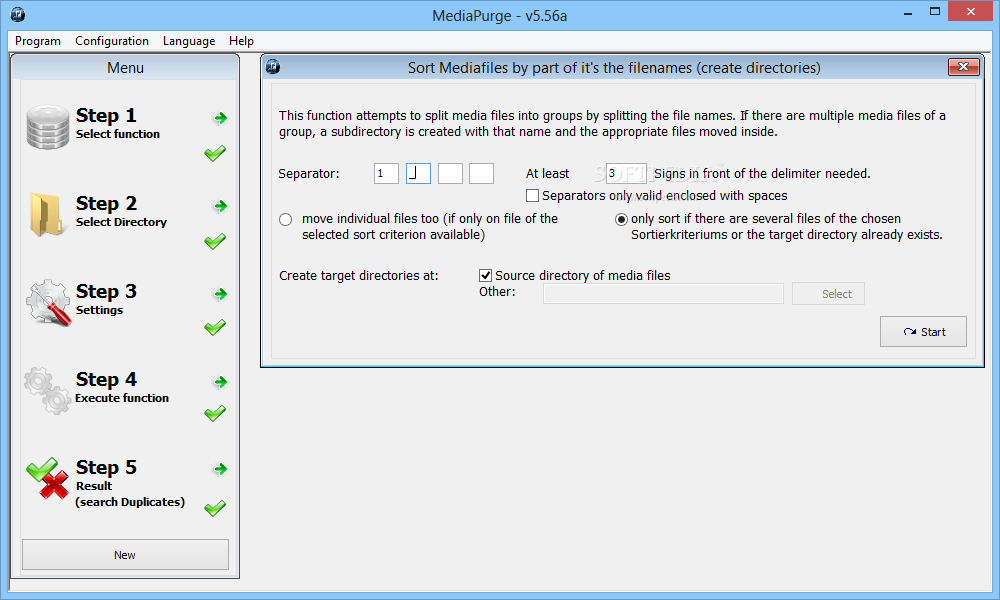Click the Step 2 folder icon

click(x=47, y=215)
